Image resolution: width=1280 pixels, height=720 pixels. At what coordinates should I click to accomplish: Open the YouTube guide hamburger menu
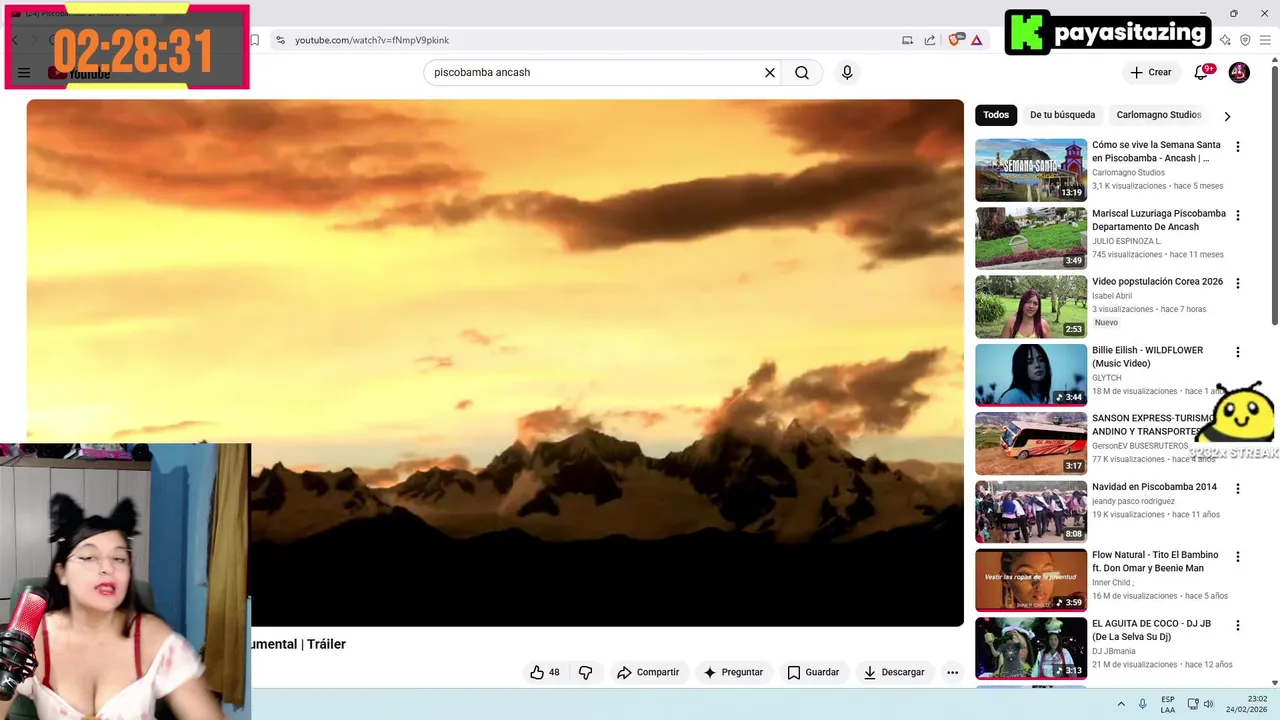click(x=24, y=72)
